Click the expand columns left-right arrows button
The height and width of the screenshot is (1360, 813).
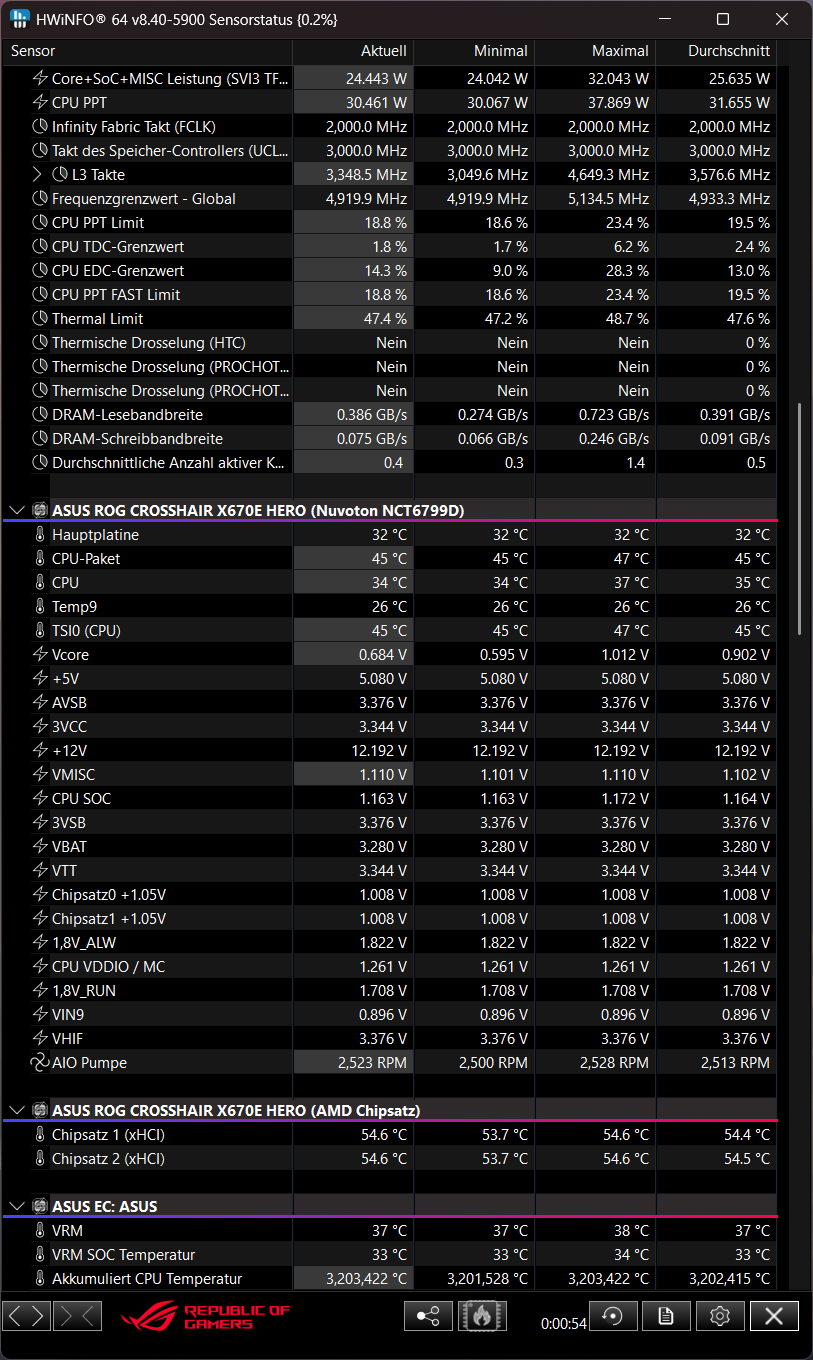pos(26,1316)
